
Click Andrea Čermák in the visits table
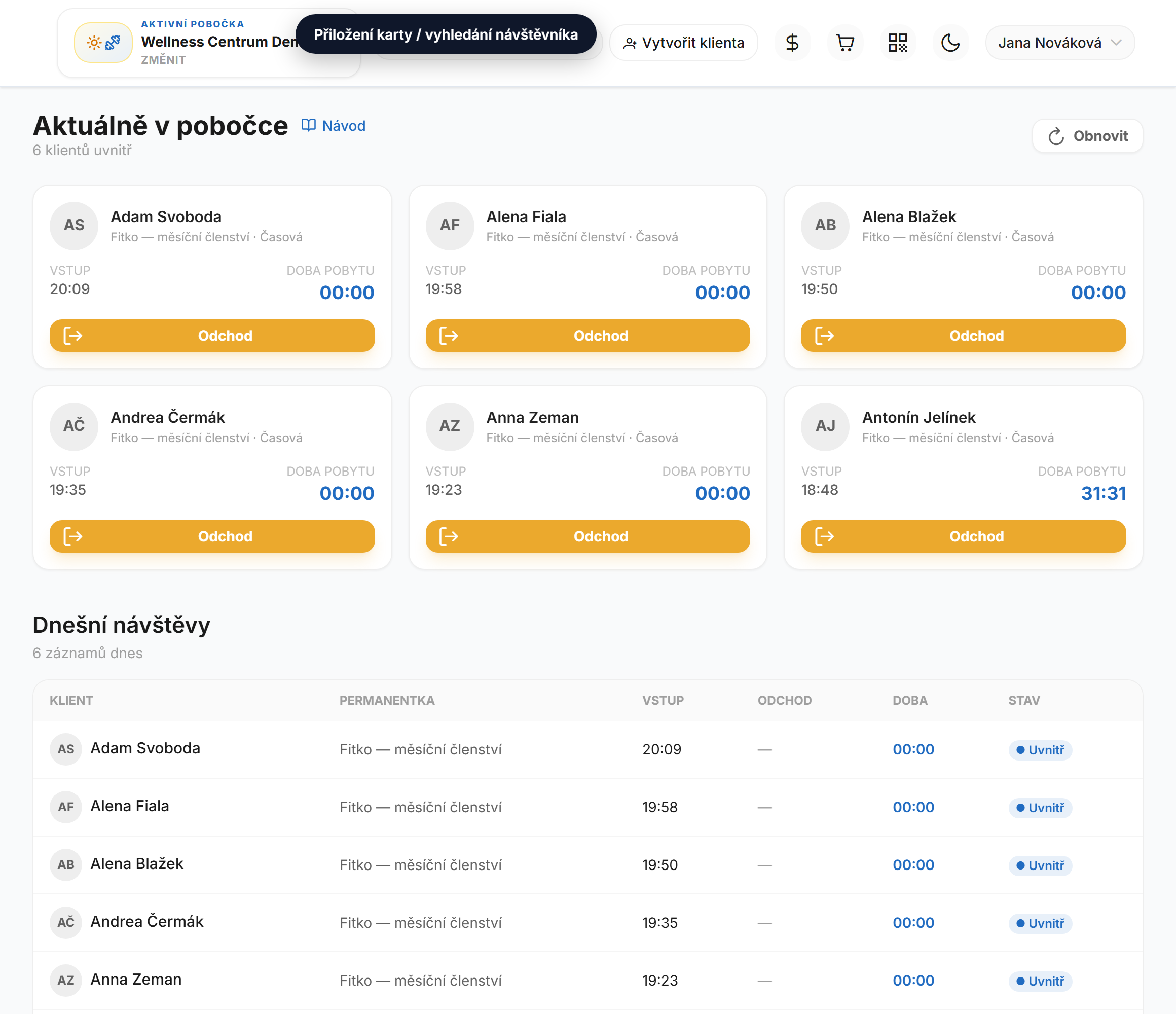[147, 921]
